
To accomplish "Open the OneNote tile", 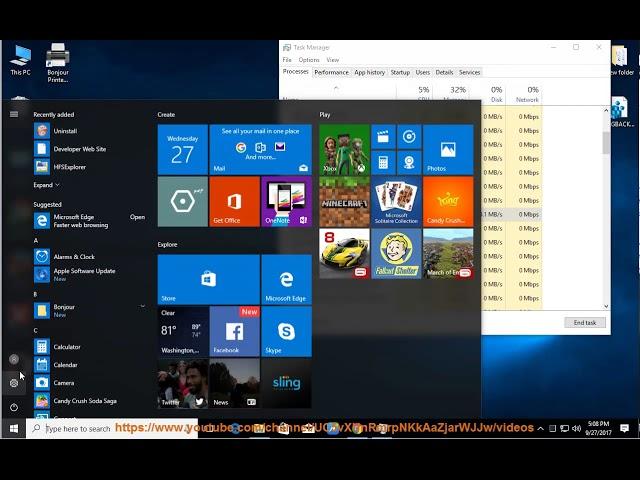I will [x=287, y=202].
